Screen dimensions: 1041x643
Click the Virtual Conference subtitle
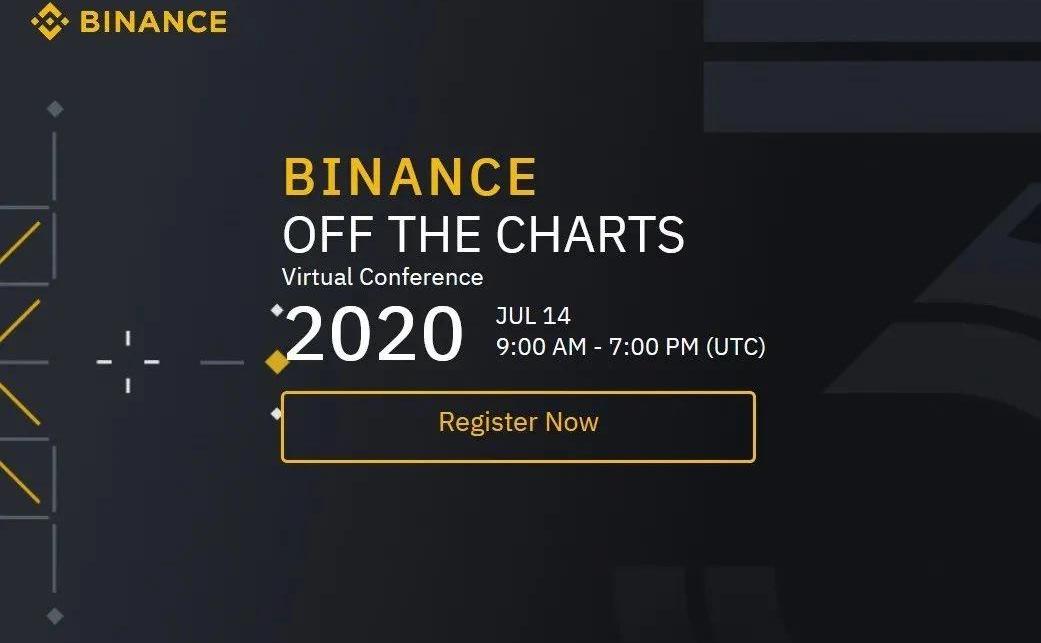click(382, 277)
